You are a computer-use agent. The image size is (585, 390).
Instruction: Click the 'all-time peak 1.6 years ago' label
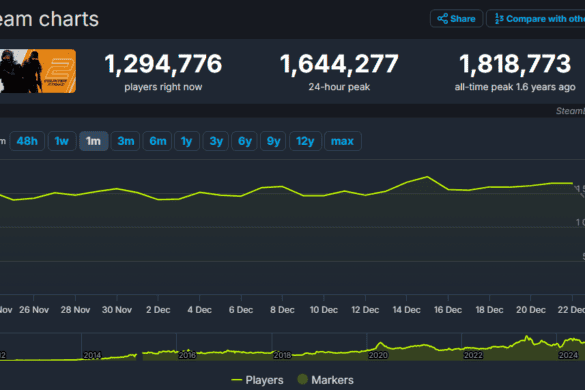coord(515,87)
